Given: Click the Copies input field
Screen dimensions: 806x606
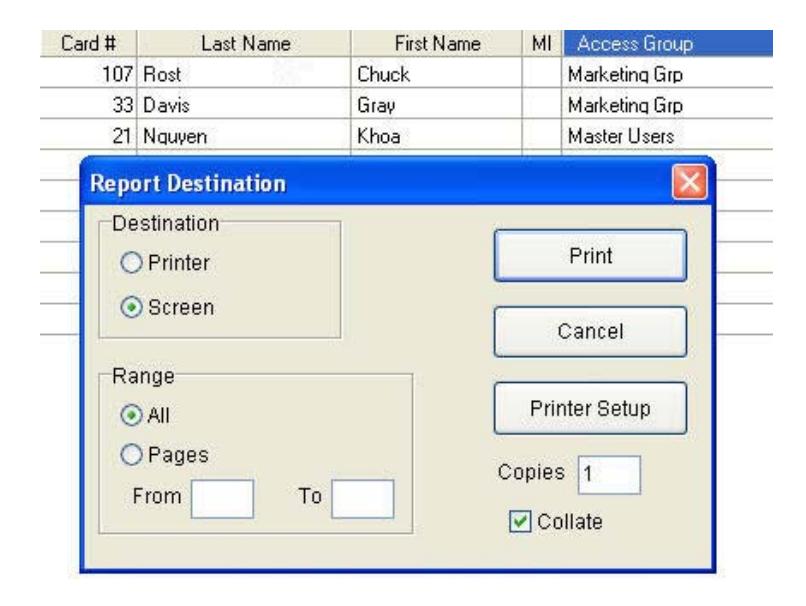Looking at the screenshot, I should tap(610, 475).
